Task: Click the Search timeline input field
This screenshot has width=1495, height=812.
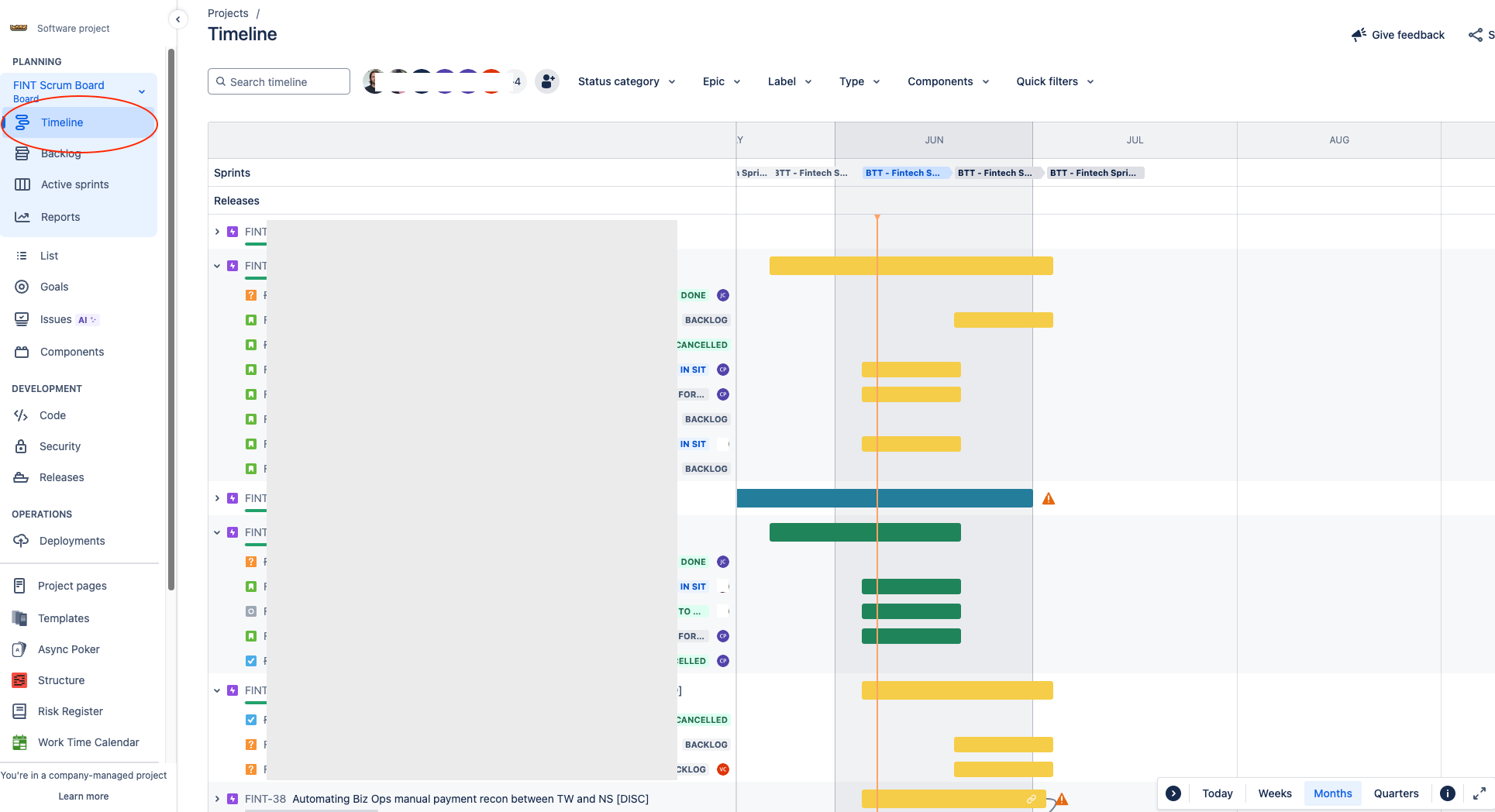Action: point(278,81)
